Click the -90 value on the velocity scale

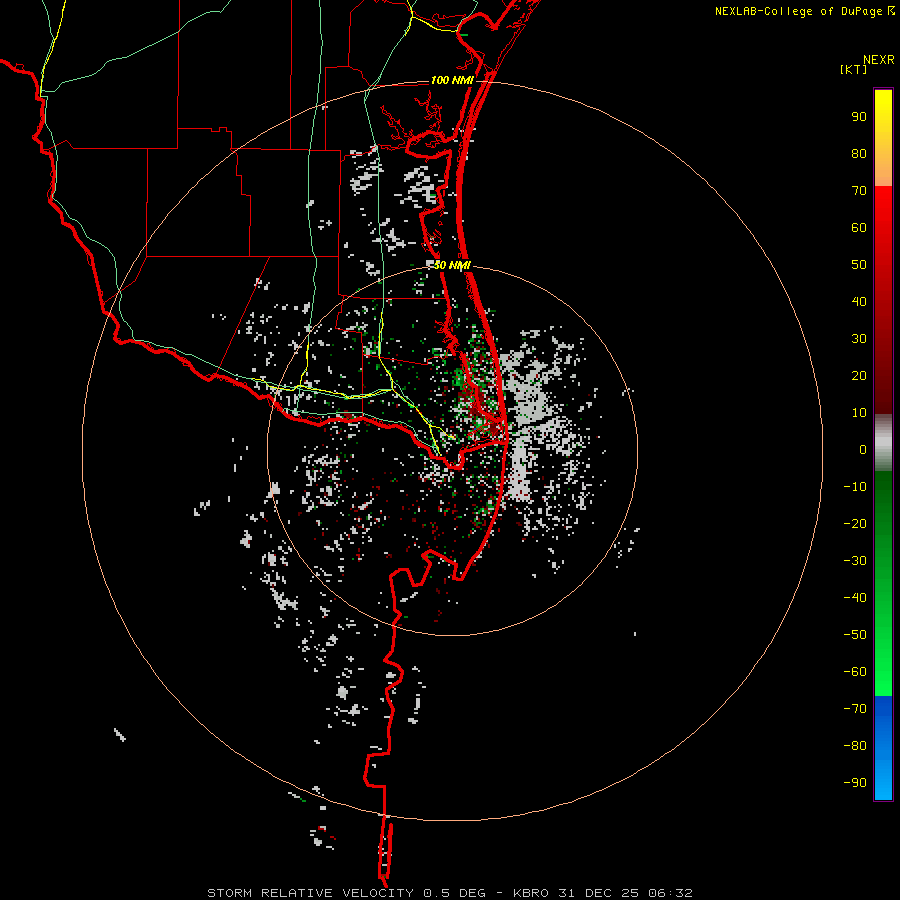tap(855, 783)
